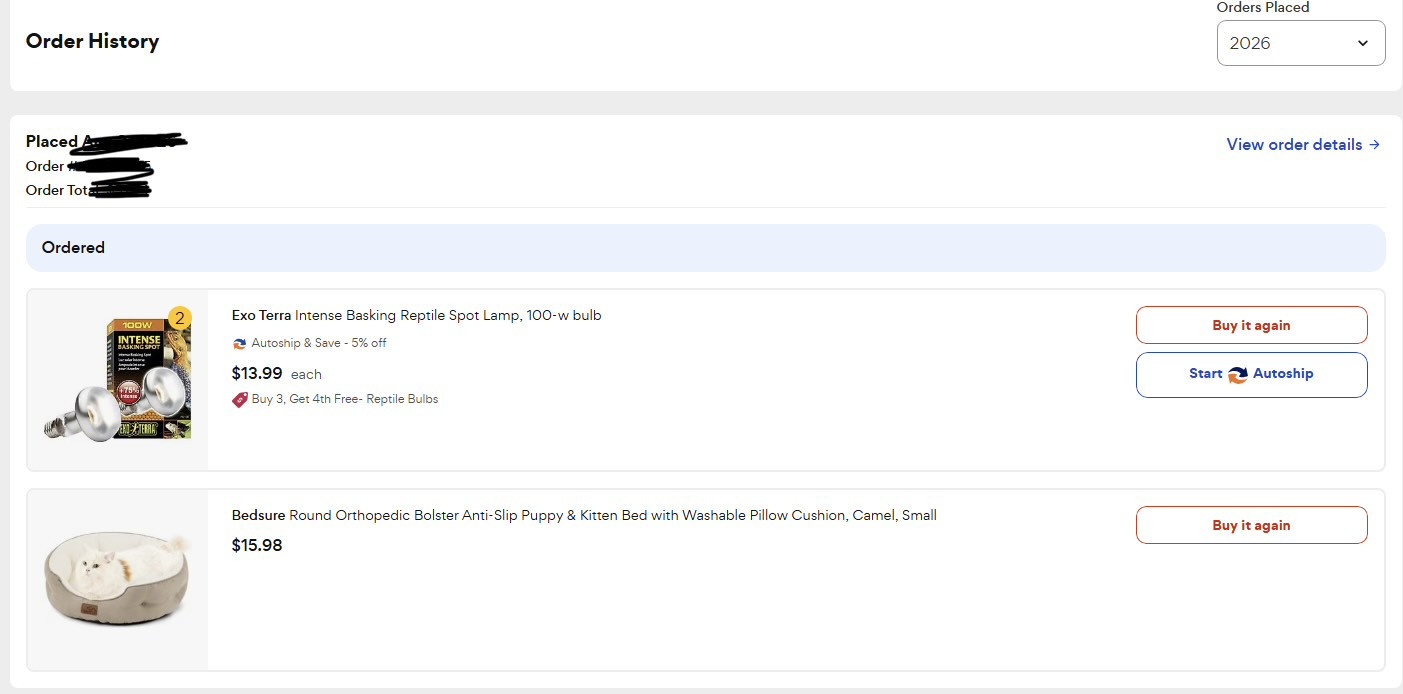Click the Autoship & Save swirl icon
This screenshot has width=1403, height=694.
coord(239,343)
